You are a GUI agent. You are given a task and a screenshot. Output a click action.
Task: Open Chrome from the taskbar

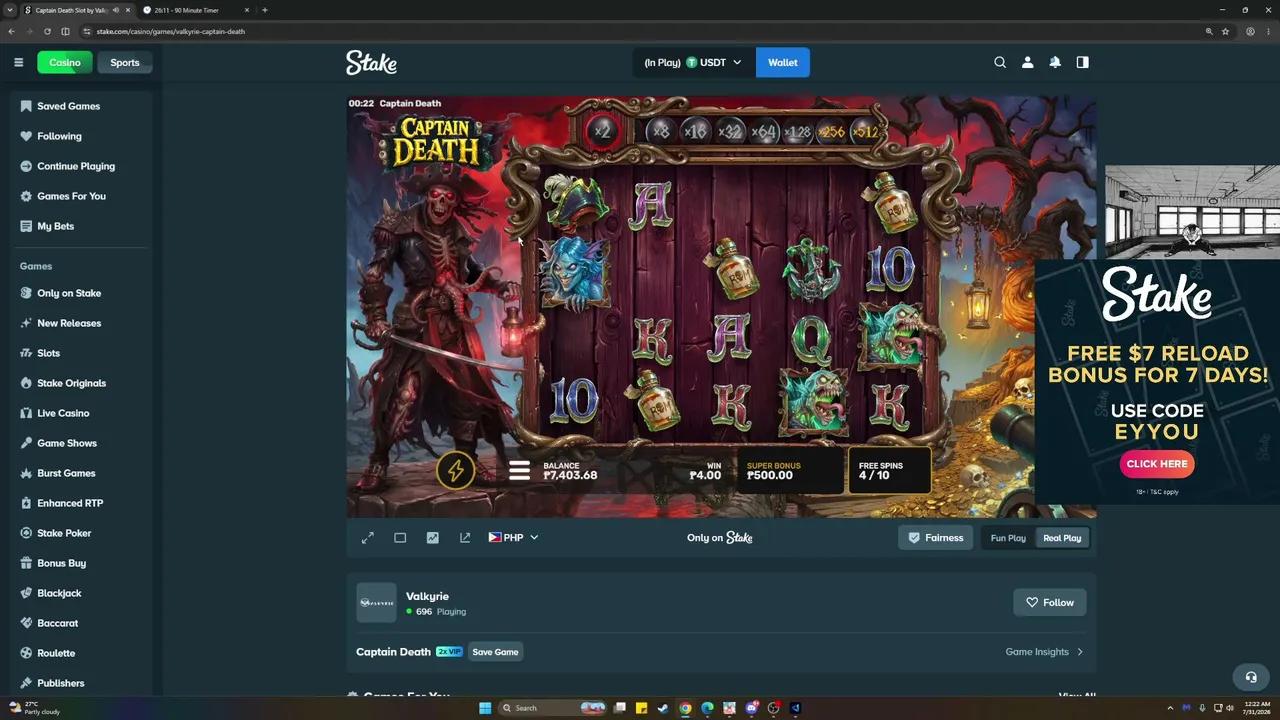click(x=685, y=708)
